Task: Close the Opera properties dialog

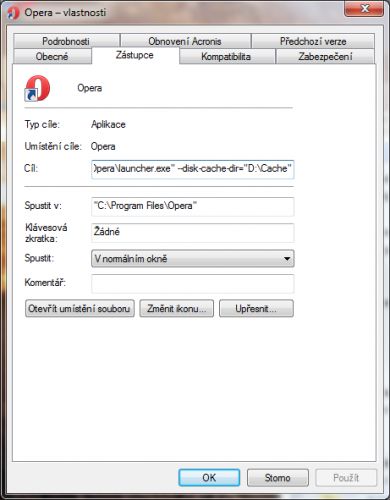Action: click(x=364, y=9)
